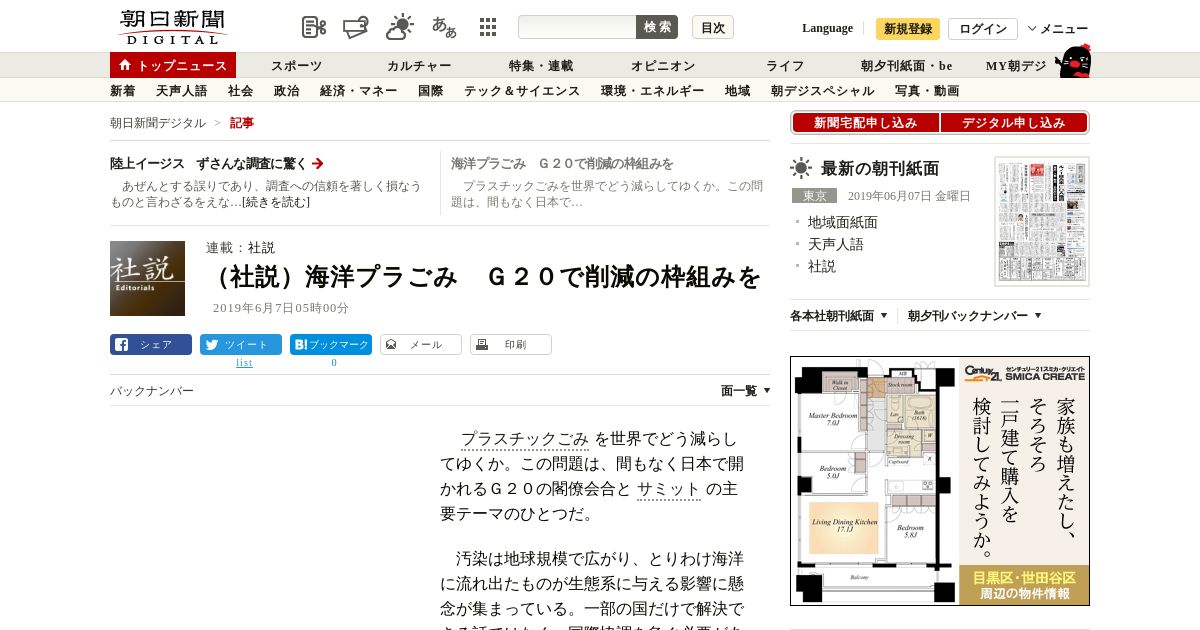Viewport: 1200px width, 630px height.
Task: Open 天声人語 link in sidebar list
Action: 836,244
